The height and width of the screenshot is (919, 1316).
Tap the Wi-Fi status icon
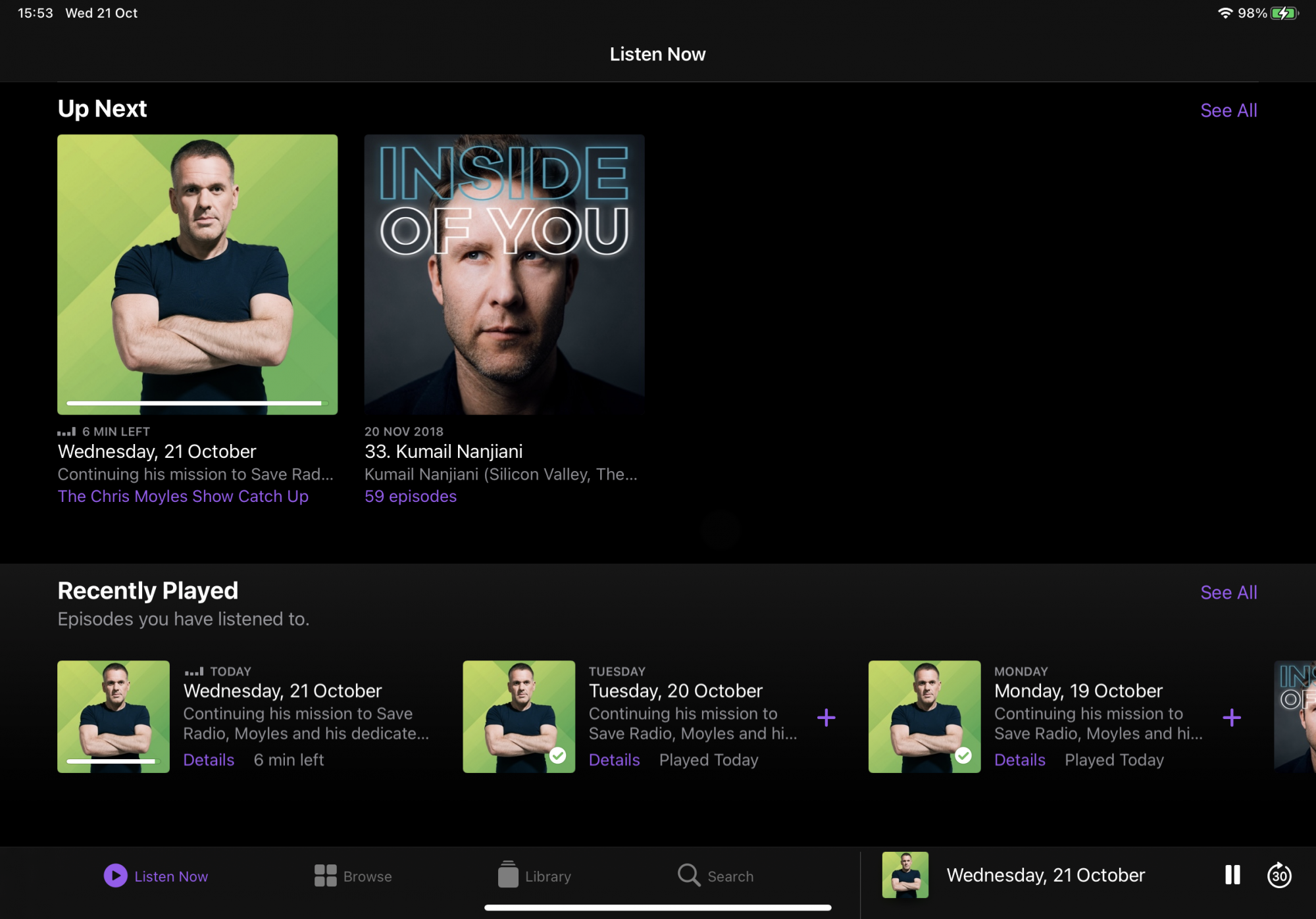(1225, 13)
